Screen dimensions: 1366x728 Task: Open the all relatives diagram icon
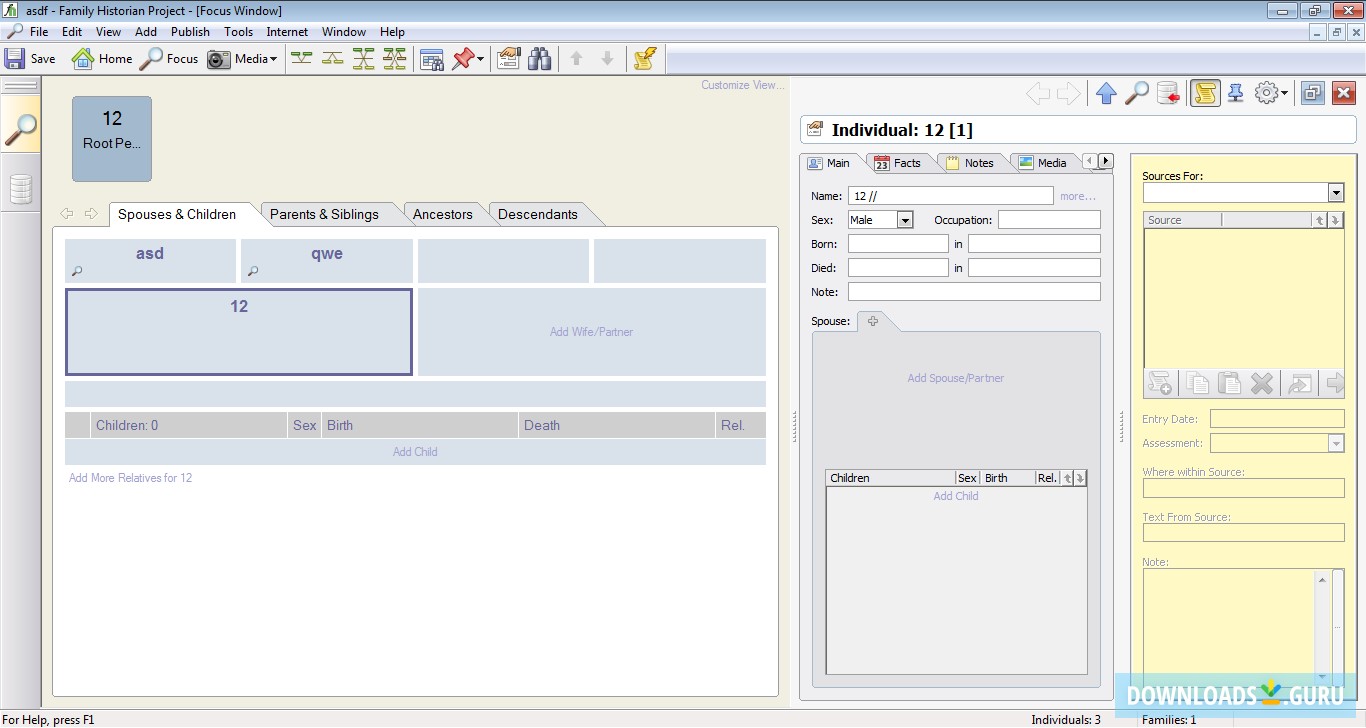point(395,59)
